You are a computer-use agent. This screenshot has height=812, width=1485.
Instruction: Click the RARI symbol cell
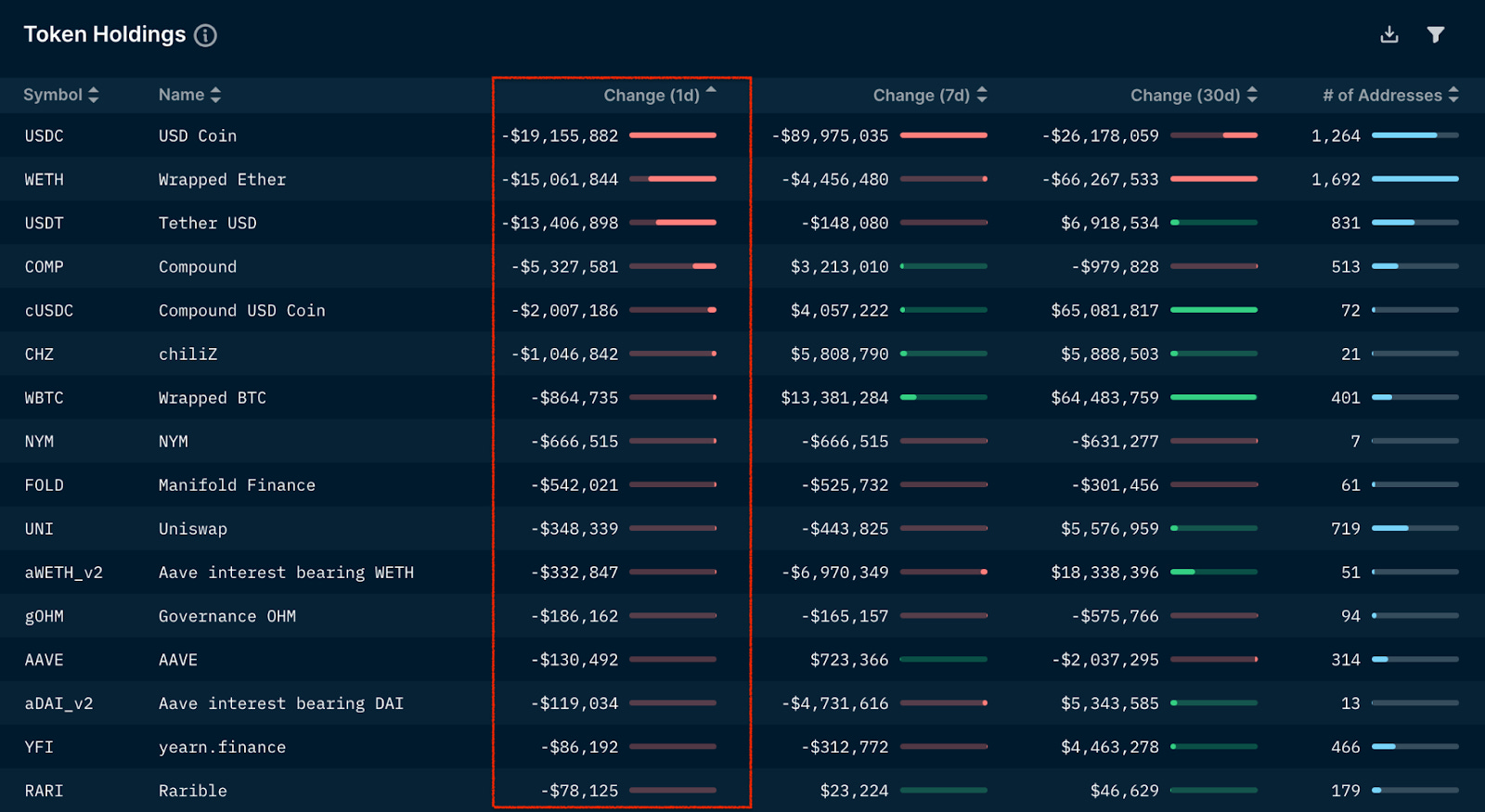coord(44,791)
